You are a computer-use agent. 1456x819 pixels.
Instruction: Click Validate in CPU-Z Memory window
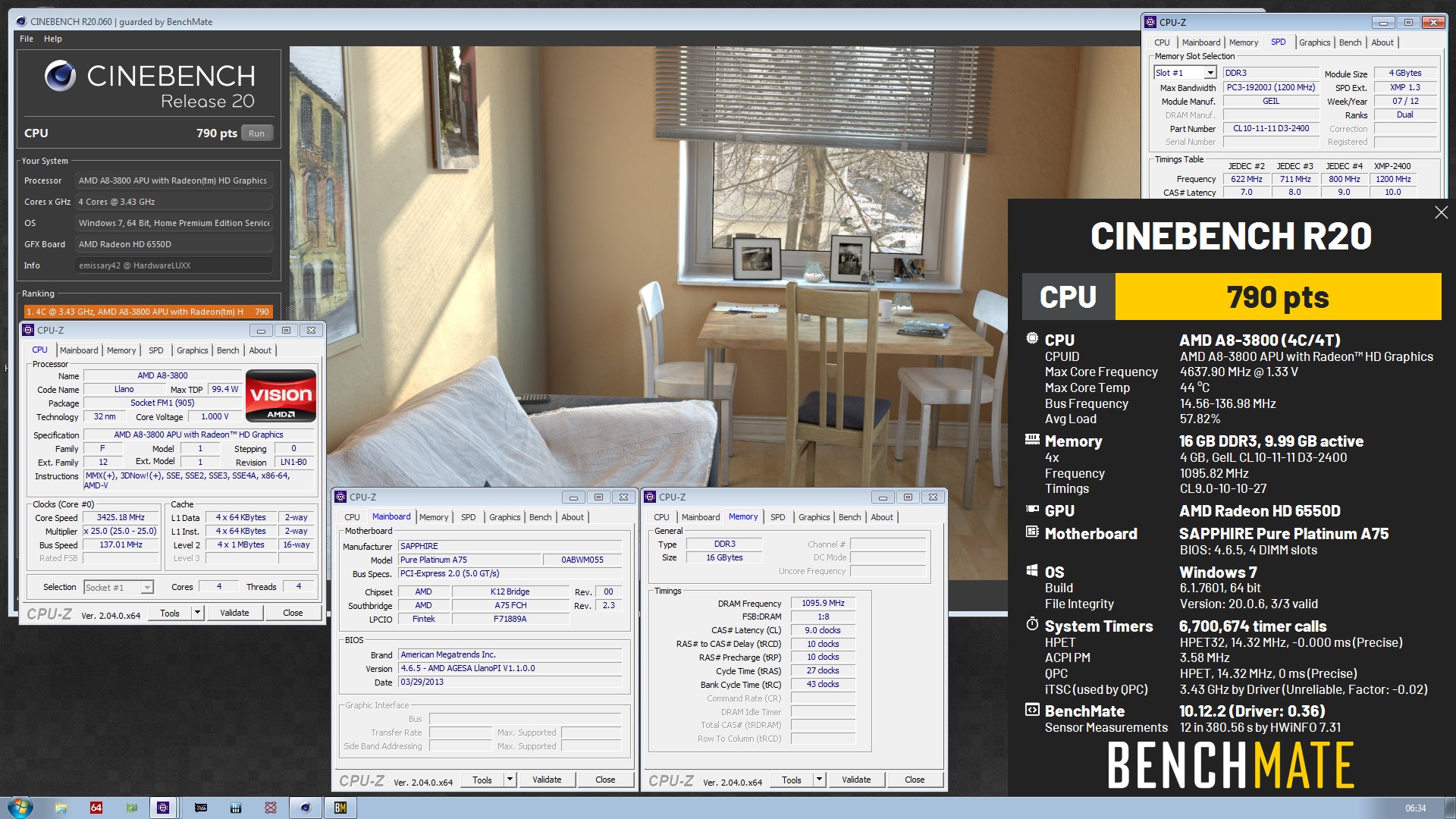pos(856,780)
